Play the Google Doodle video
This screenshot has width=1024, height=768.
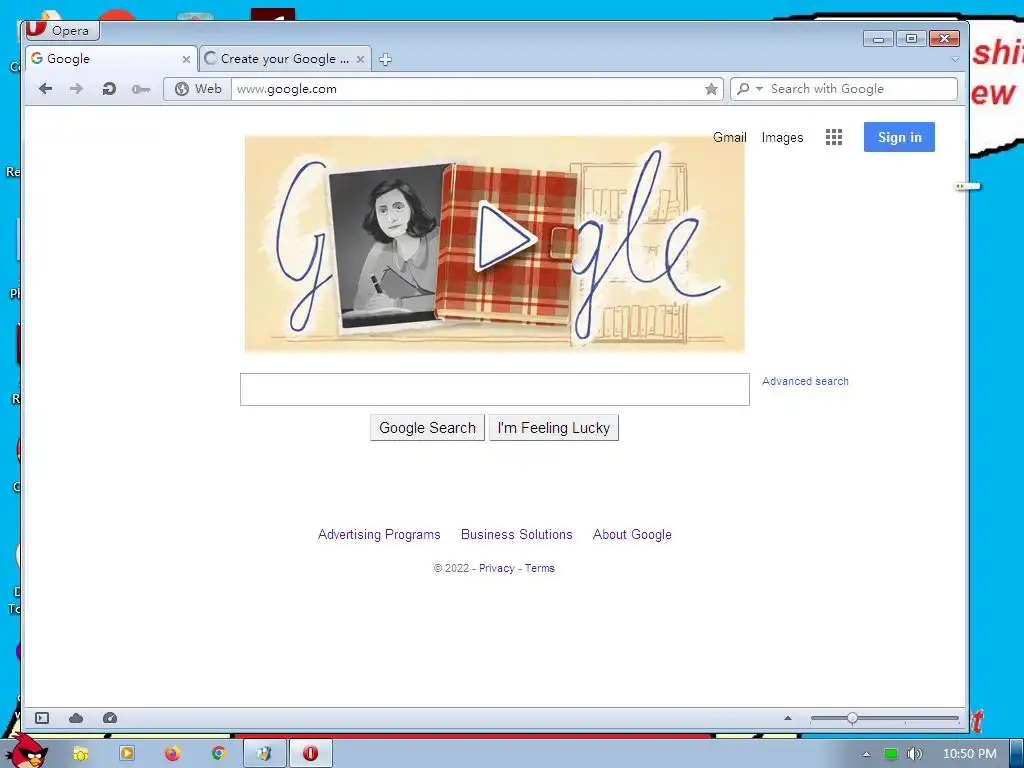tap(504, 236)
